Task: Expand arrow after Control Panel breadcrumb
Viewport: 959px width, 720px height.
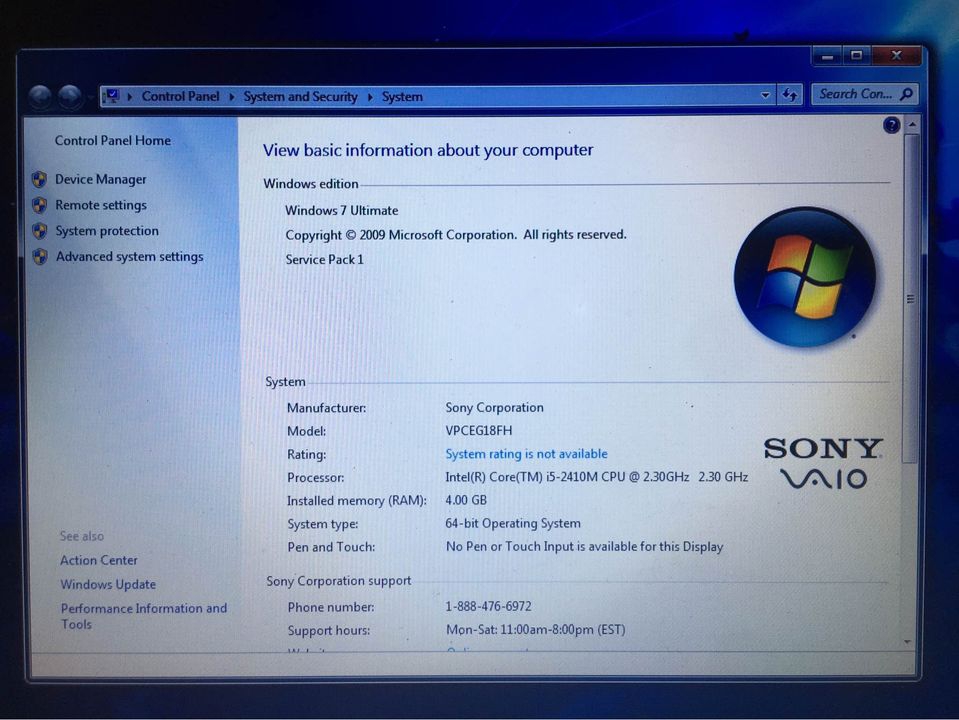Action: [232, 97]
